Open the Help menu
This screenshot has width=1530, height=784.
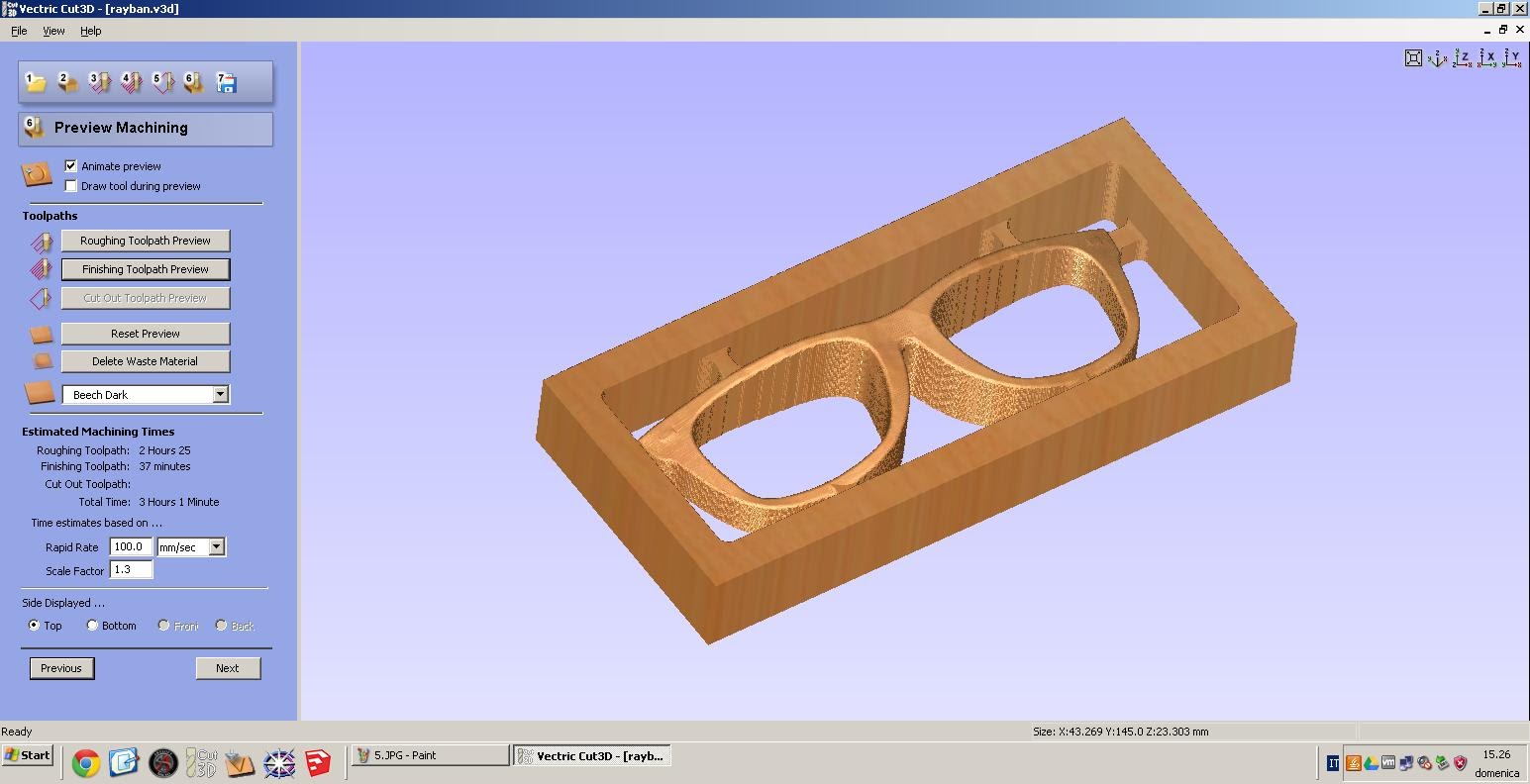point(90,31)
